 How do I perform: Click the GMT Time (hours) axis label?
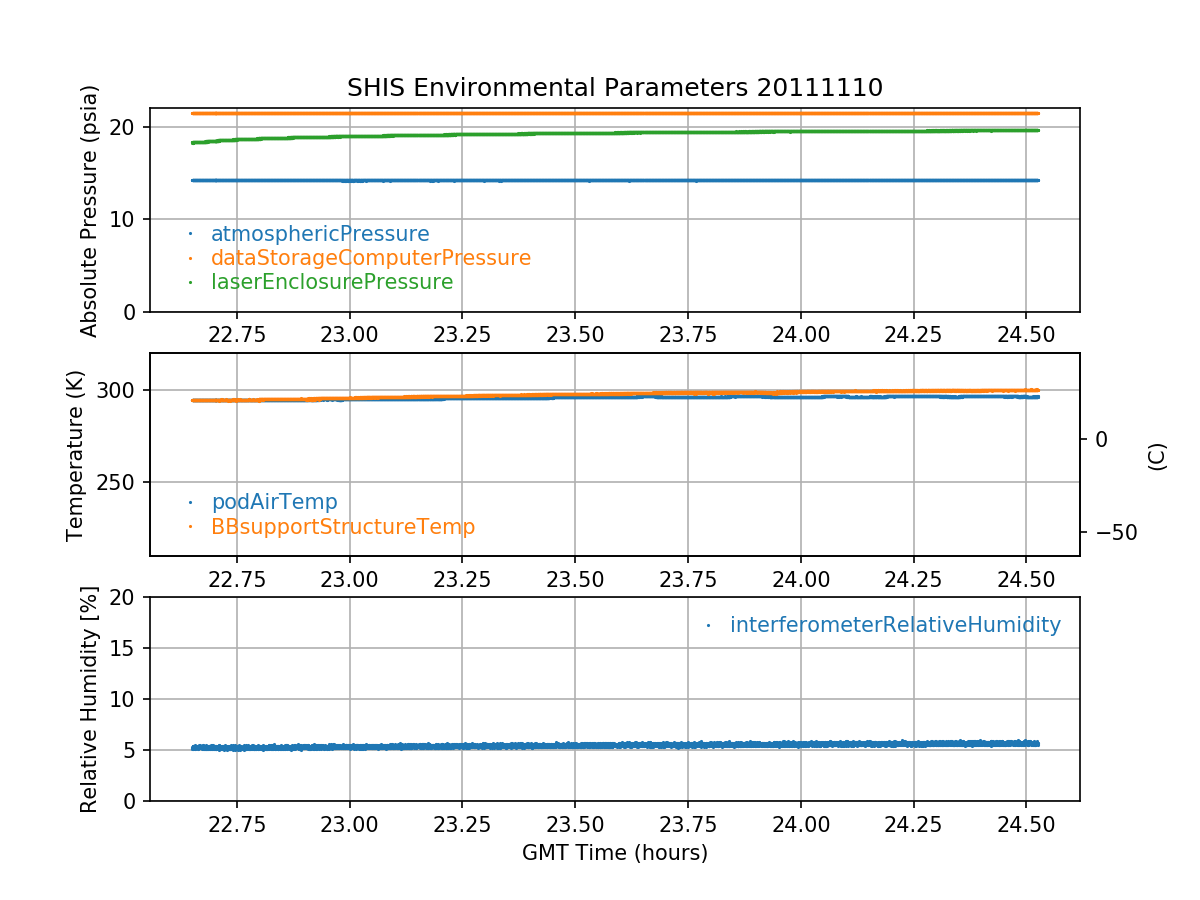[614, 853]
